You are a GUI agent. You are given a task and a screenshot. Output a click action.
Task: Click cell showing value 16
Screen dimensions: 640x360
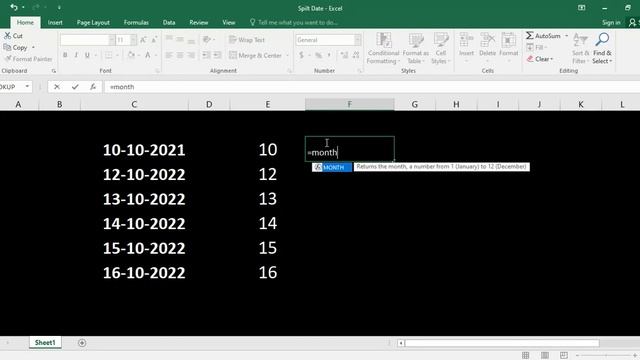(268, 272)
